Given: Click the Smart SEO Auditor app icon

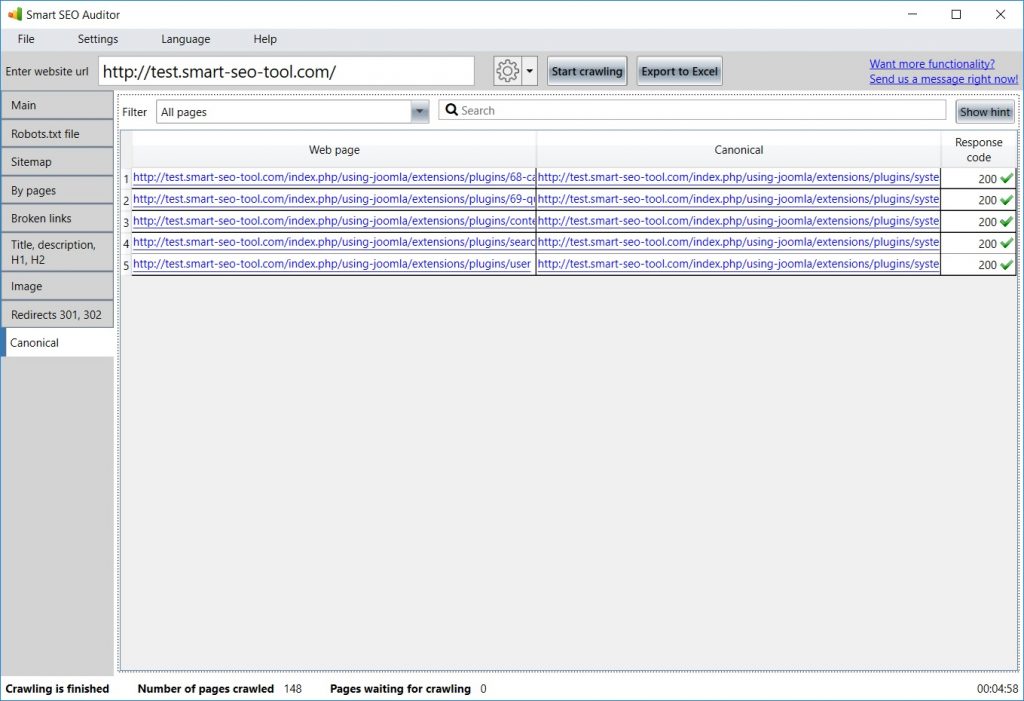Looking at the screenshot, I should 14,14.
